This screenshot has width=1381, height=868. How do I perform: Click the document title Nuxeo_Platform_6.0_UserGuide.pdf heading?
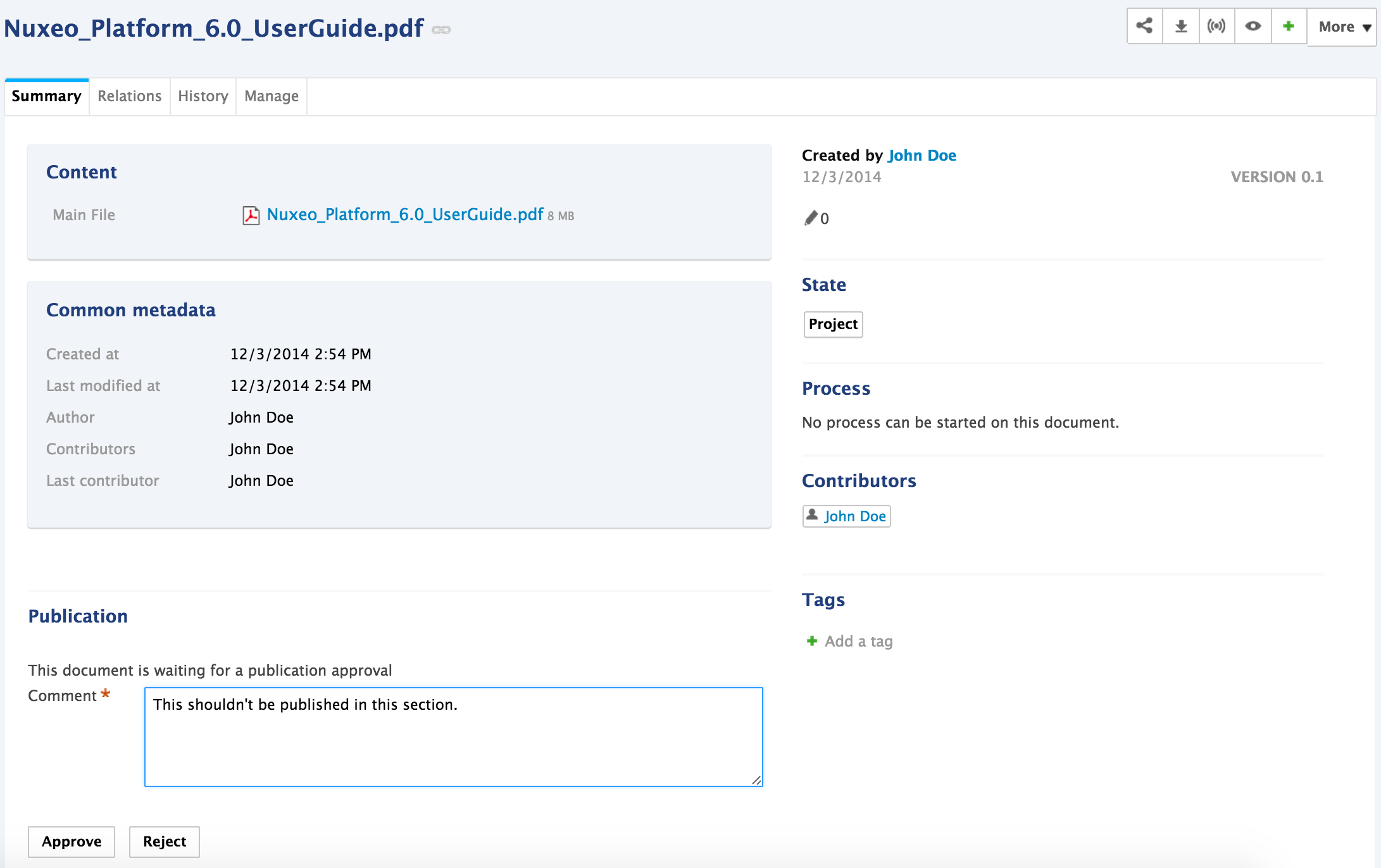pyautogui.click(x=214, y=28)
